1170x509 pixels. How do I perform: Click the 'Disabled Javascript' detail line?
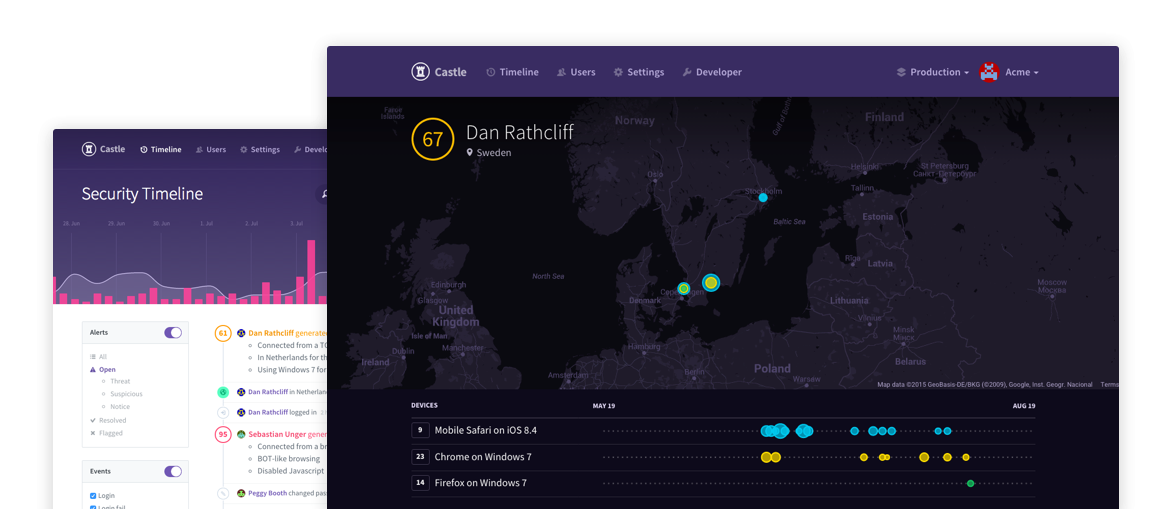click(x=291, y=471)
